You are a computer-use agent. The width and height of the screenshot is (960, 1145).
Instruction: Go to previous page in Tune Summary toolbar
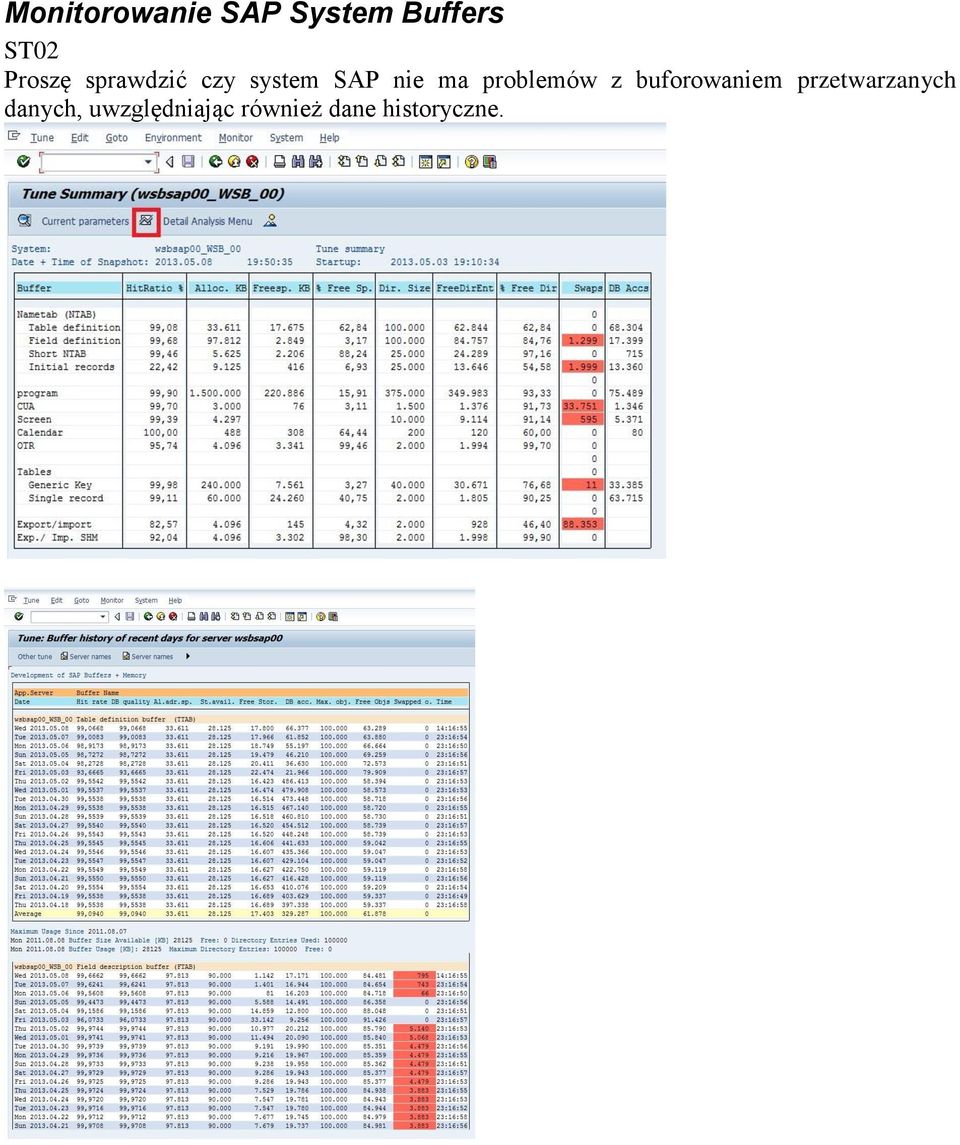(362, 161)
